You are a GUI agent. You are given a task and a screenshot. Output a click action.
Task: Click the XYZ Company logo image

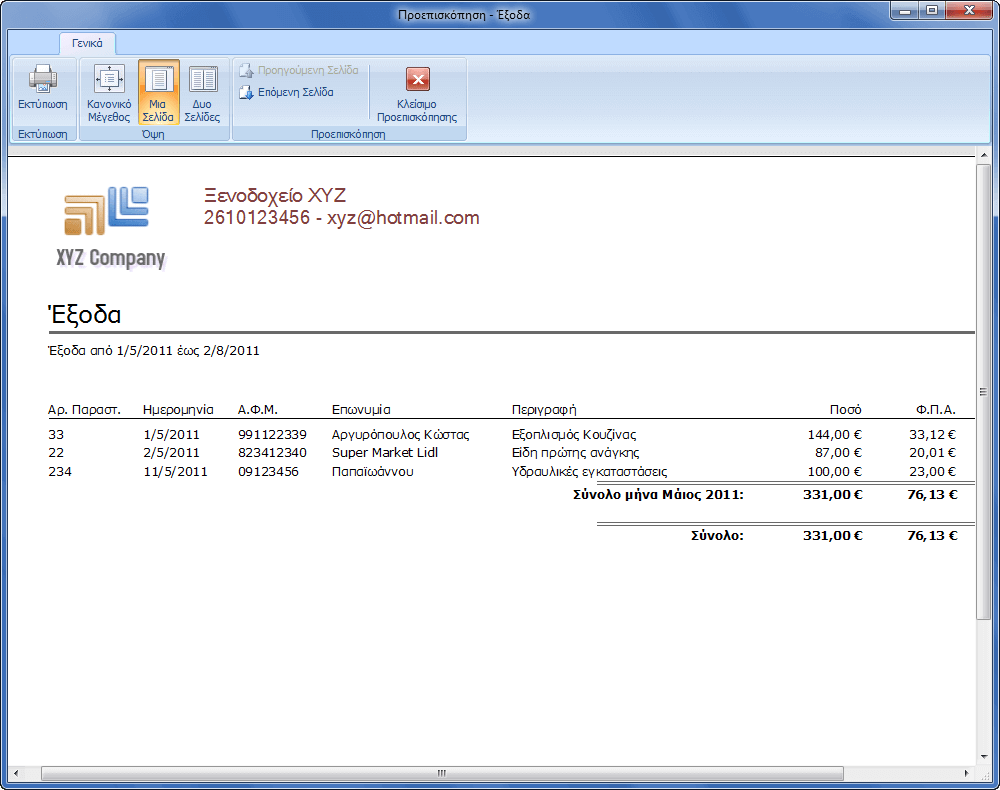[109, 227]
